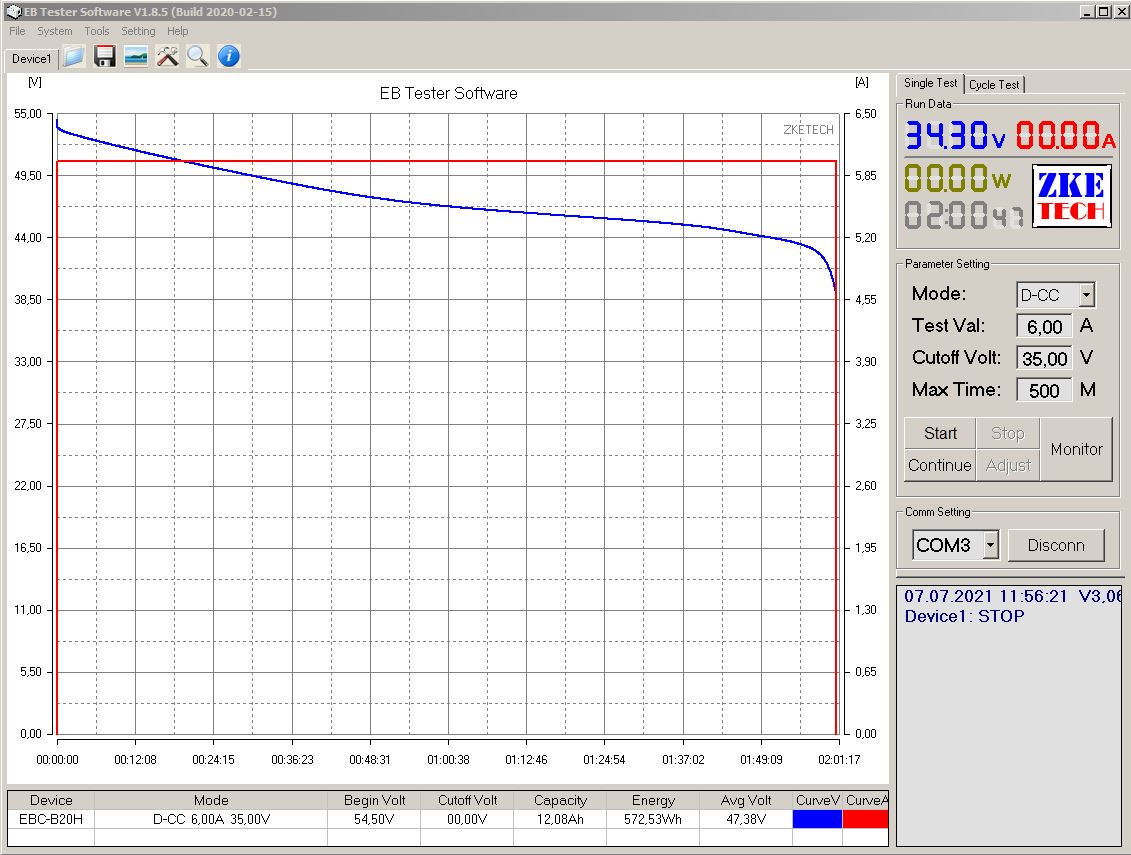Select the Device1 tab

click(x=31, y=59)
